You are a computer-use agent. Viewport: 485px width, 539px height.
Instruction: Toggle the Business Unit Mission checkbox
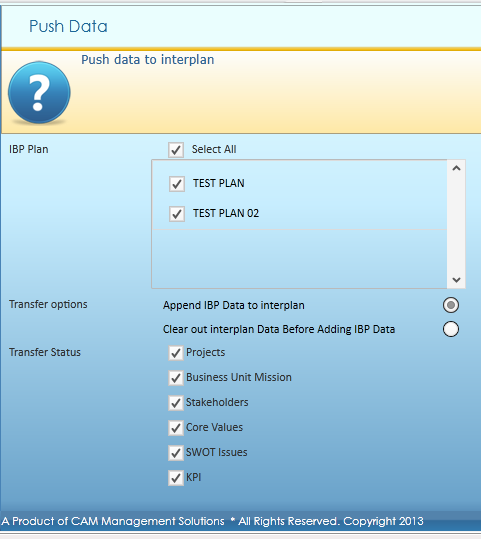click(x=176, y=378)
